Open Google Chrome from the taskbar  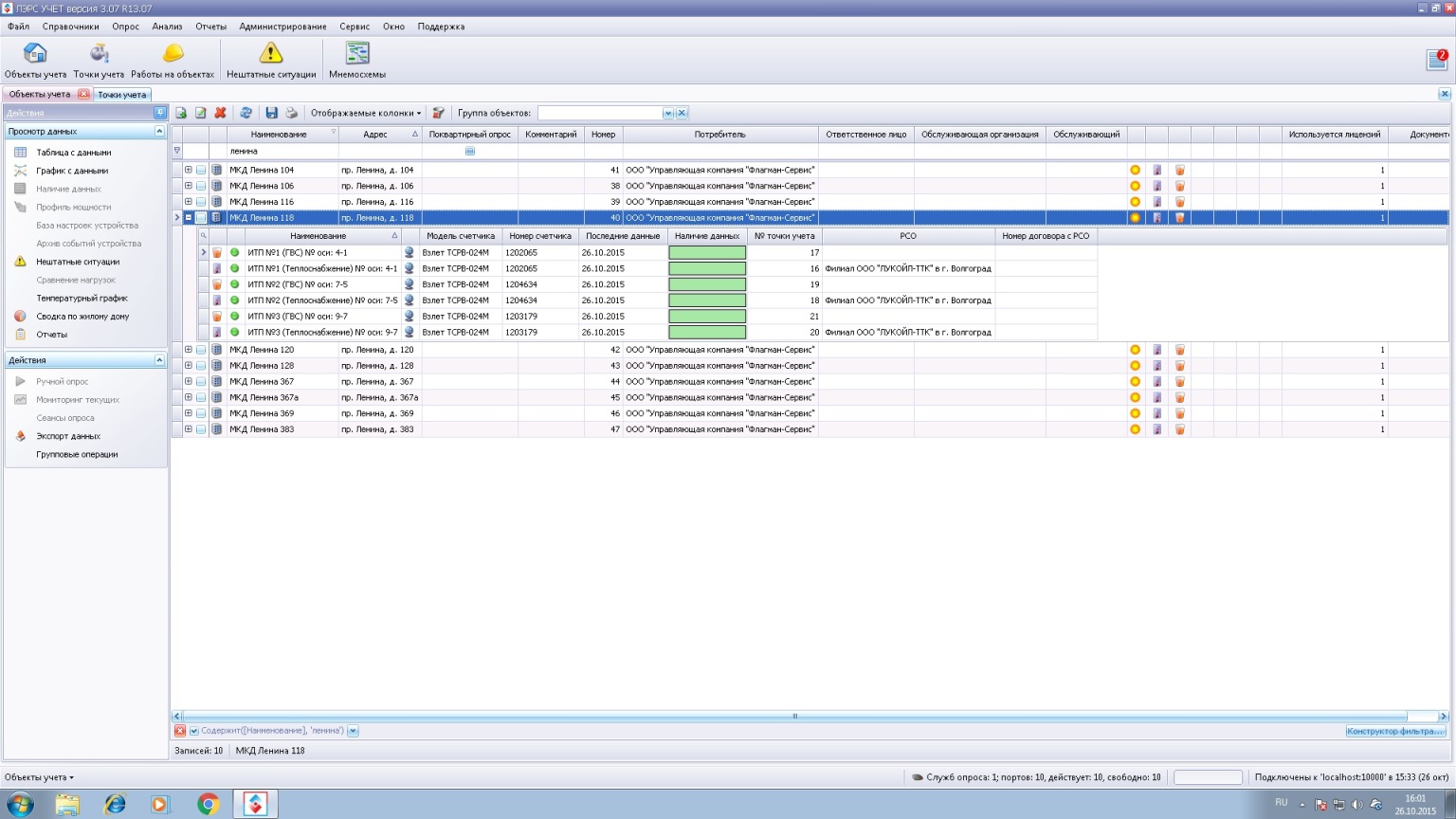(x=208, y=805)
